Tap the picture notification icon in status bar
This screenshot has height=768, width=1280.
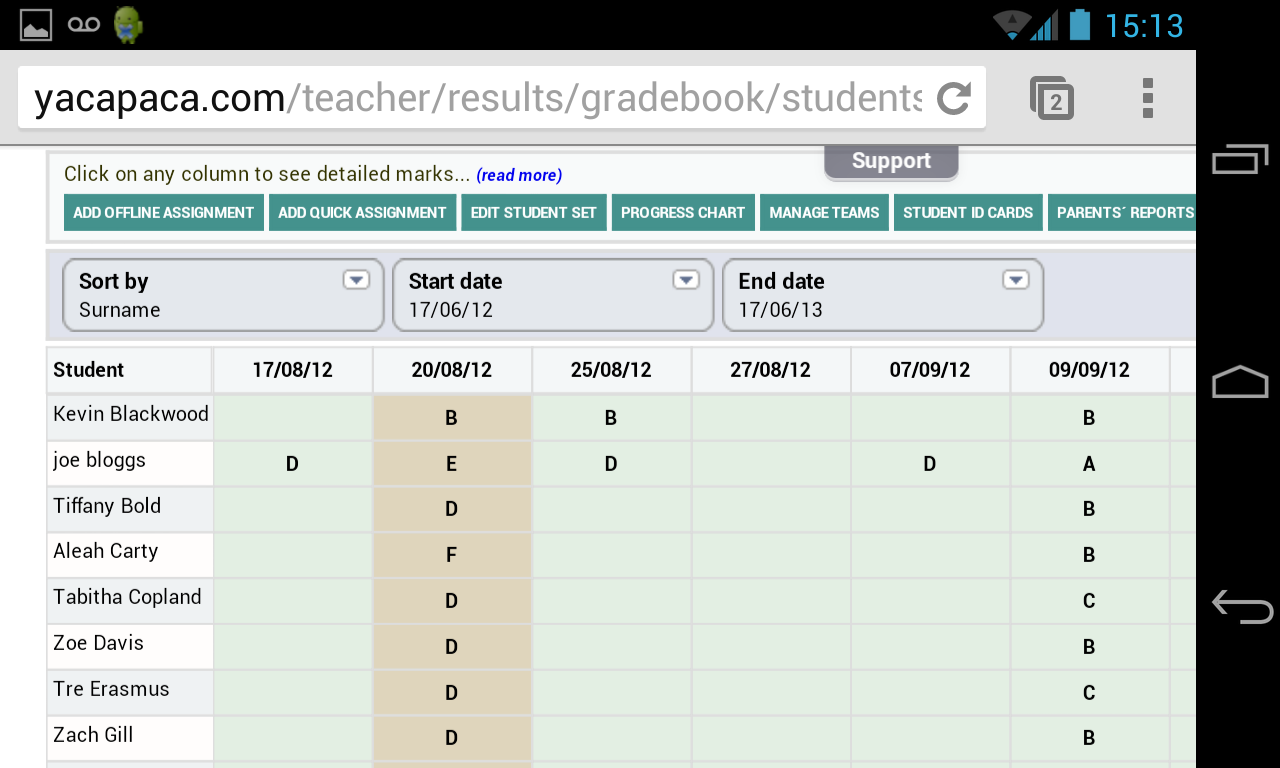pos(36,25)
